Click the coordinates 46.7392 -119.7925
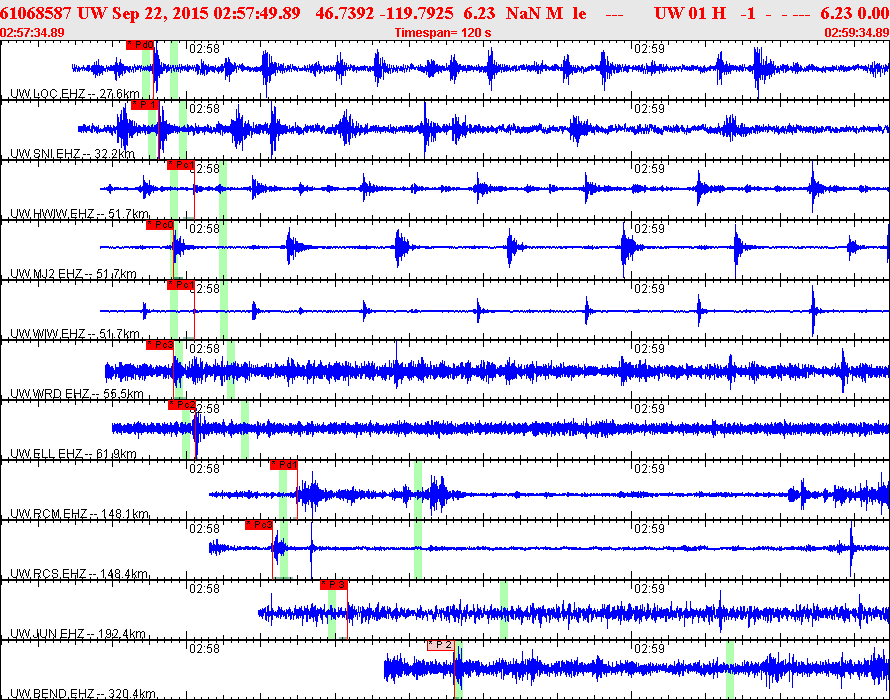Image resolution: width=890 pixels, height=700 pixels. (384, 13)
